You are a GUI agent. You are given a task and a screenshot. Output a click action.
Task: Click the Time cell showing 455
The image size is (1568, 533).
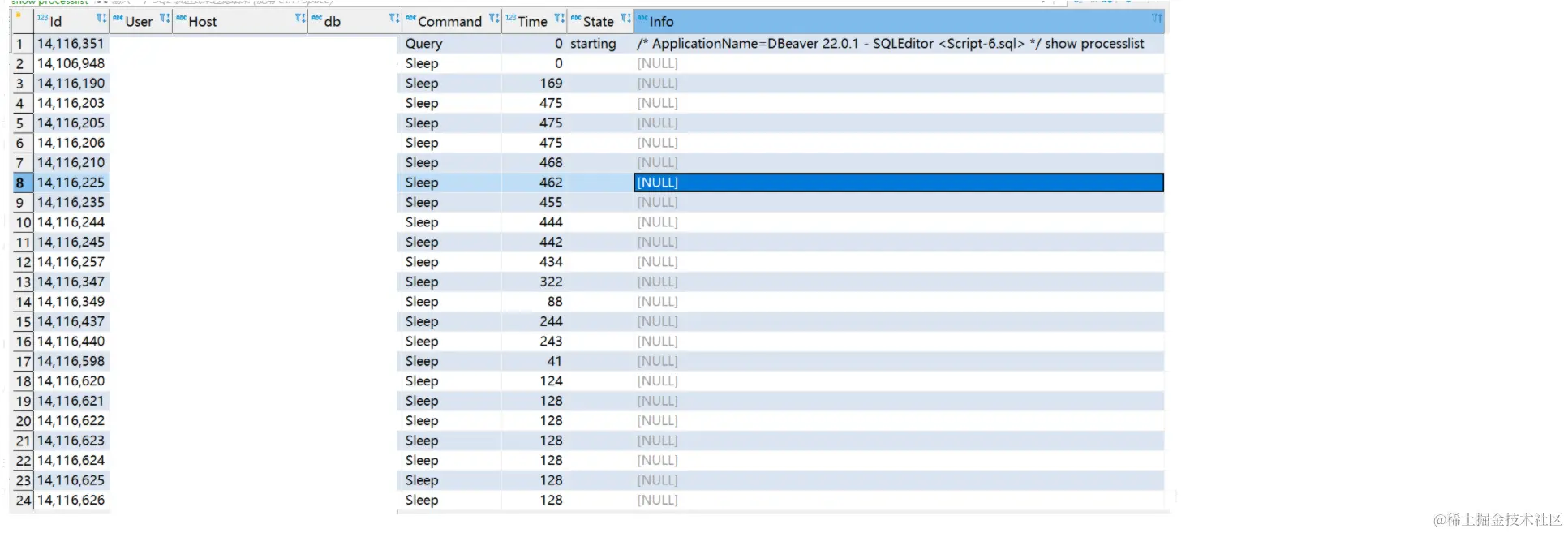[x=535, y=203]
